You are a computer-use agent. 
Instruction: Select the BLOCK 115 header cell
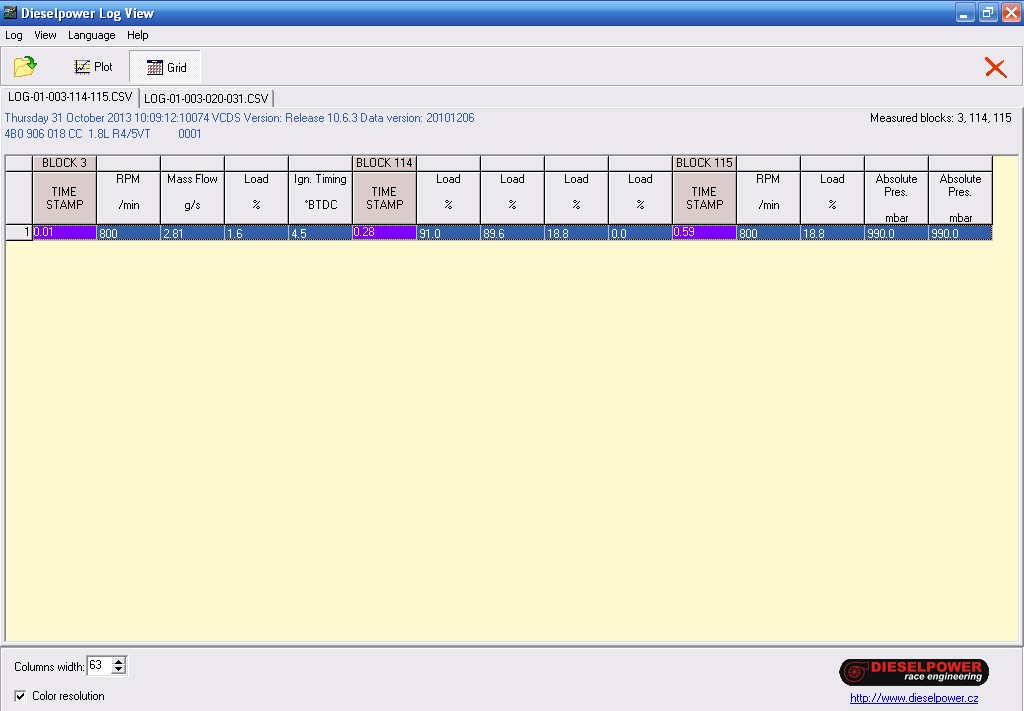pyautogui.click(x=704, y=163)
